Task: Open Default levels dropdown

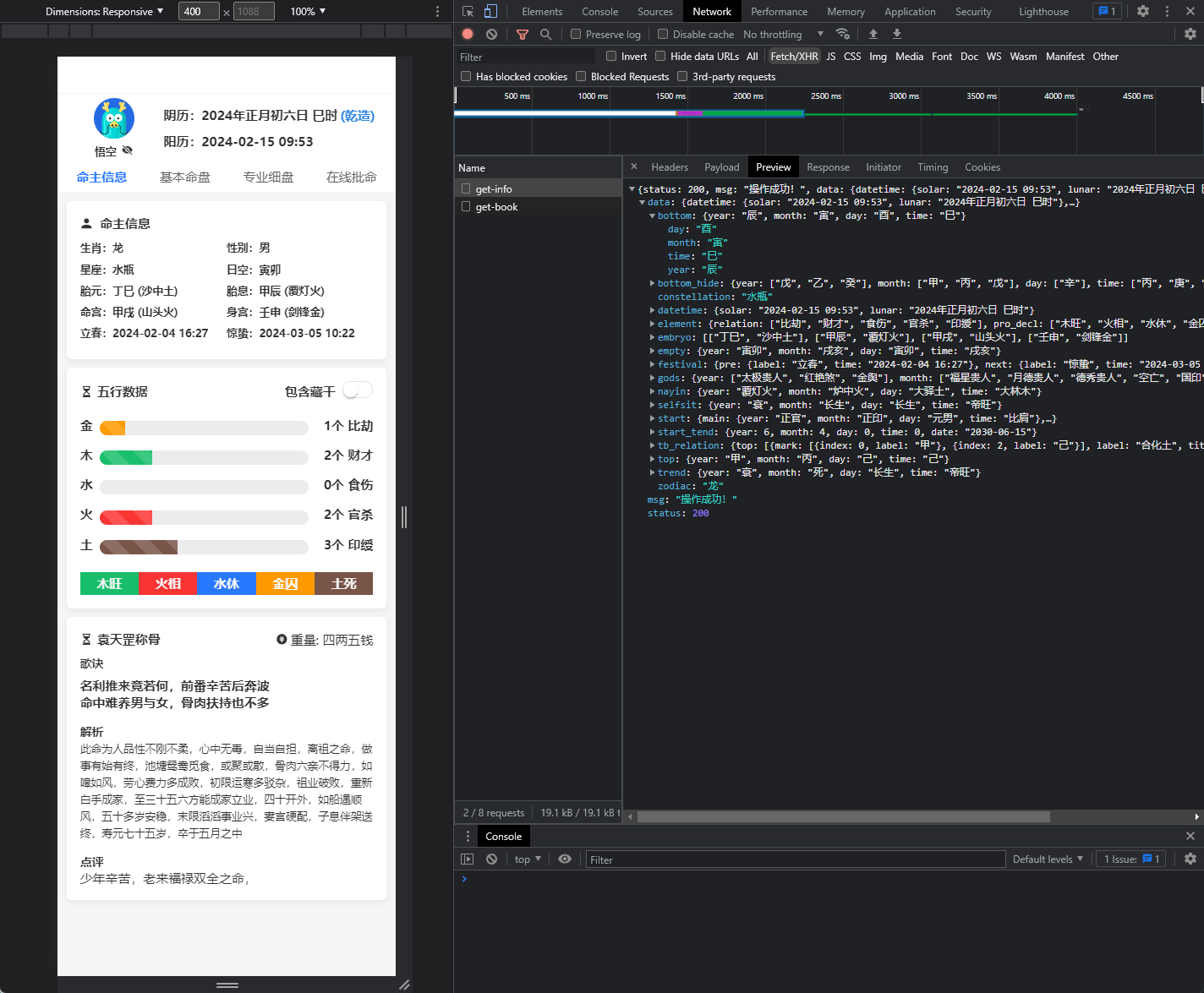Action: 1048,859
